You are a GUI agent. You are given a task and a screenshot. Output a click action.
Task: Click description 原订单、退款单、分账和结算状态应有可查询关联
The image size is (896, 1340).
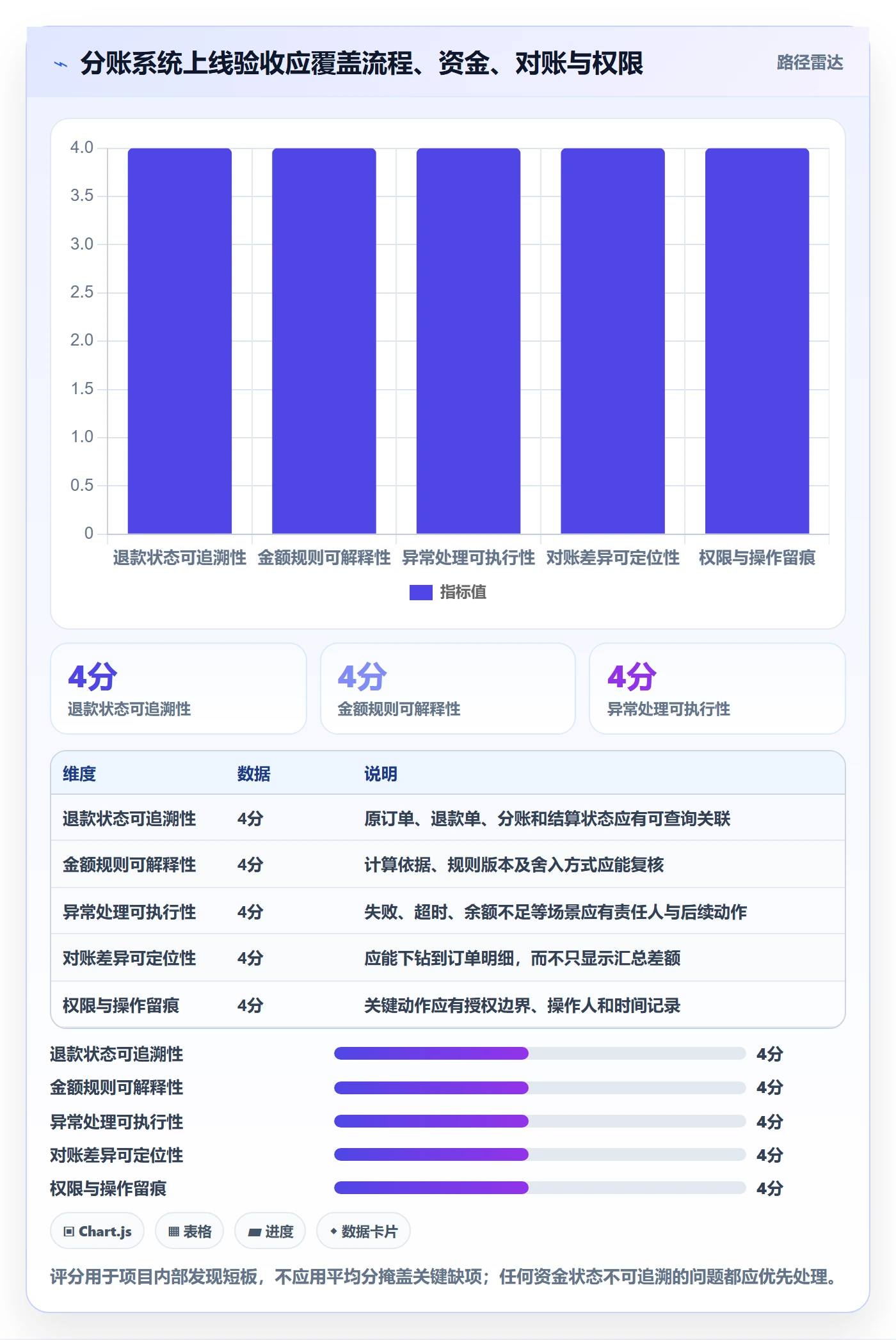547,818
